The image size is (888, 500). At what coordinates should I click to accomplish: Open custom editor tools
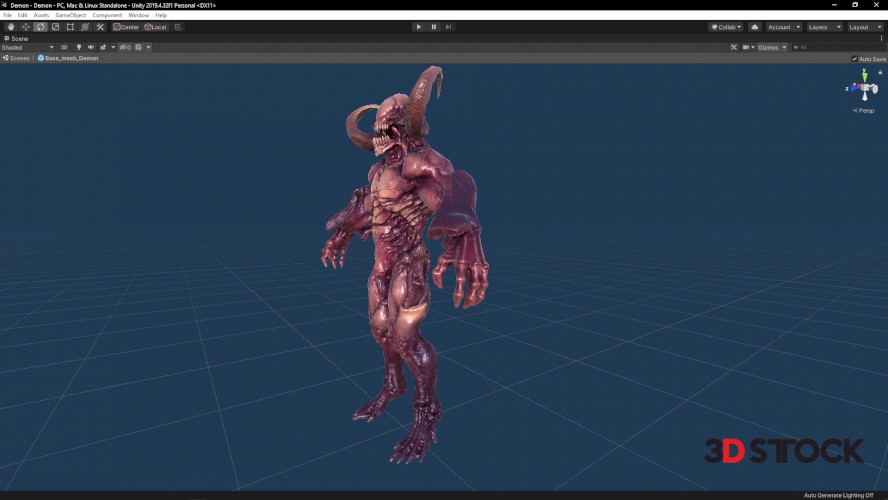(100, 27)
